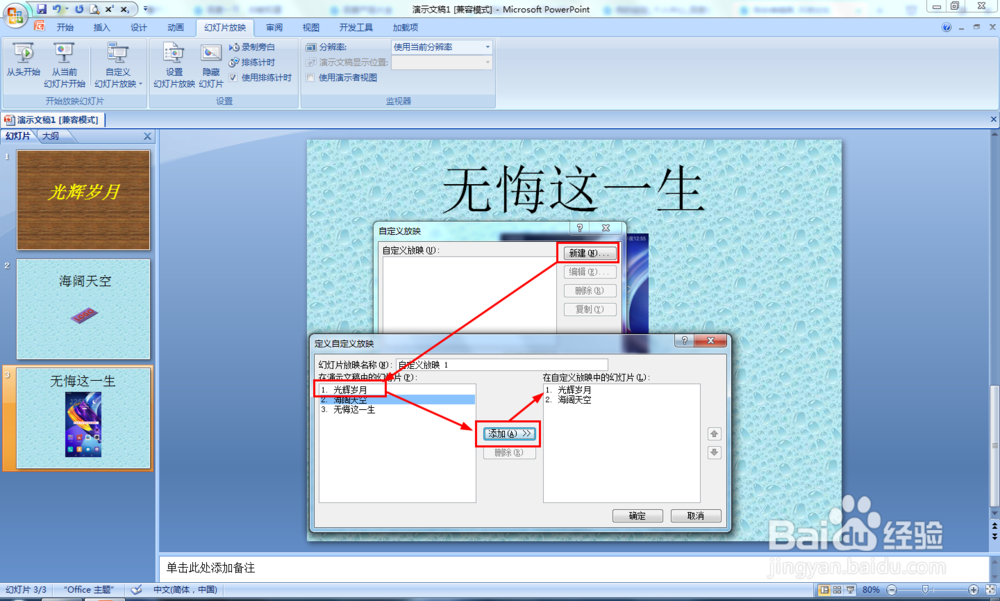The image size is (1000, 601).
Task: Start slideshow from current slide (从当前幻灯片开始)
Action: click(64, 65)
